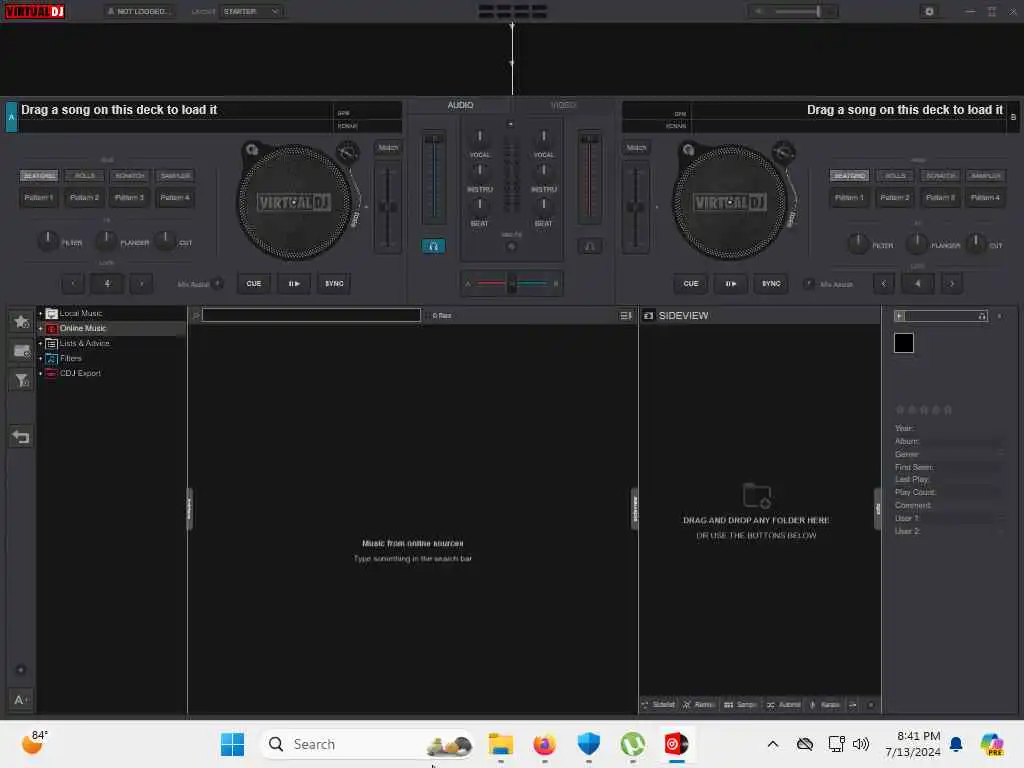The height and width of the screenshot is (768, 1024).
Task: Toggle Mix Assist on the left deck
Action: (218, 283)
